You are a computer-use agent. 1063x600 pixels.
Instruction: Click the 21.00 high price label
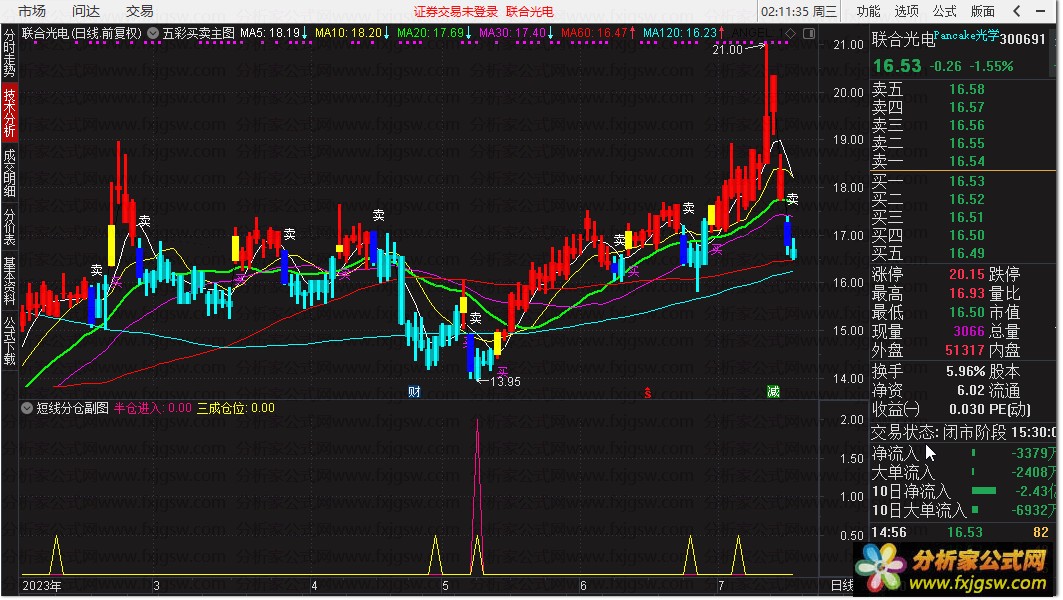click(x=727, y=49)
